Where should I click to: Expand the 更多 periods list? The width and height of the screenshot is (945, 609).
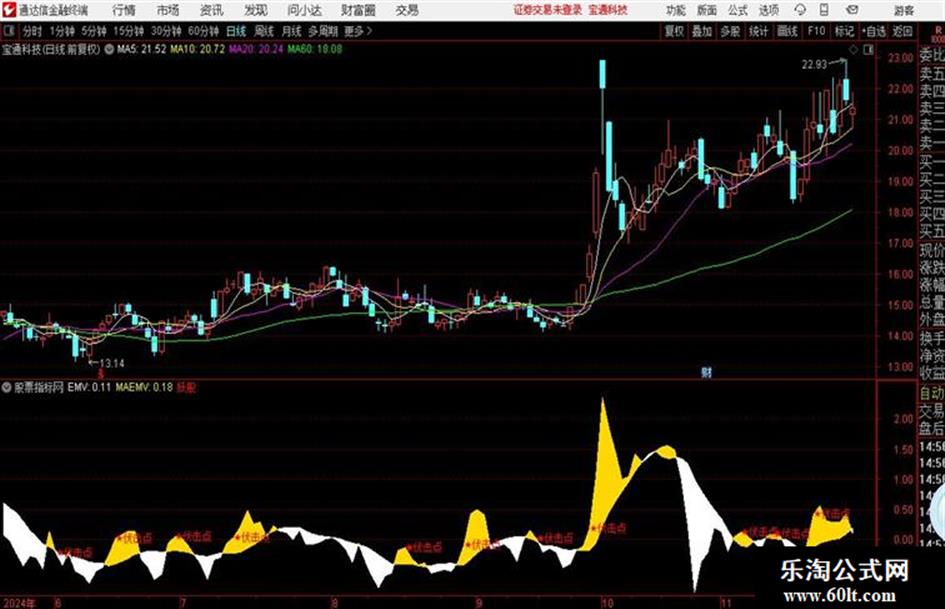pyautogui.click(x=358, y=31)
